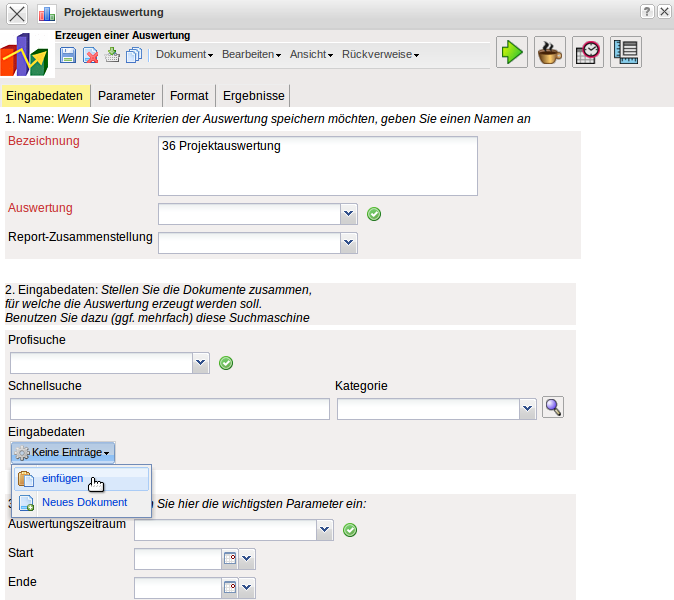Click the coffee cup icon button
674x600 pixels.
pyautogui.click(x=550, y=53)
